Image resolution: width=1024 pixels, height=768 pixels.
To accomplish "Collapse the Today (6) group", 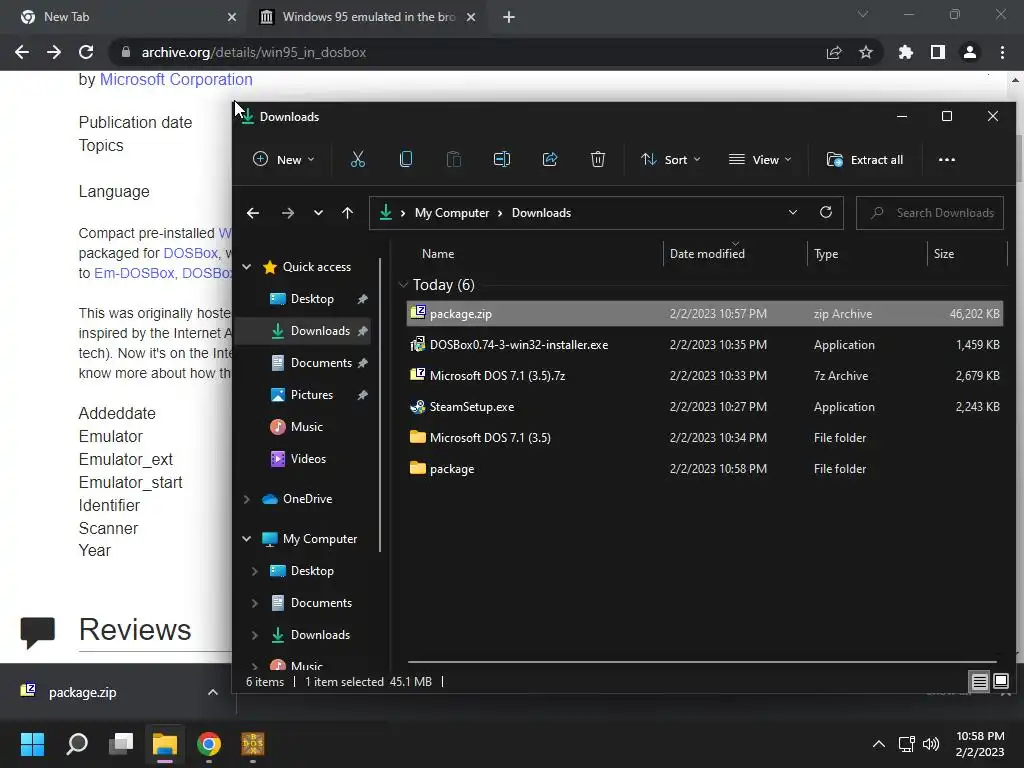I will pyautogui.click(x=404, y=285).
